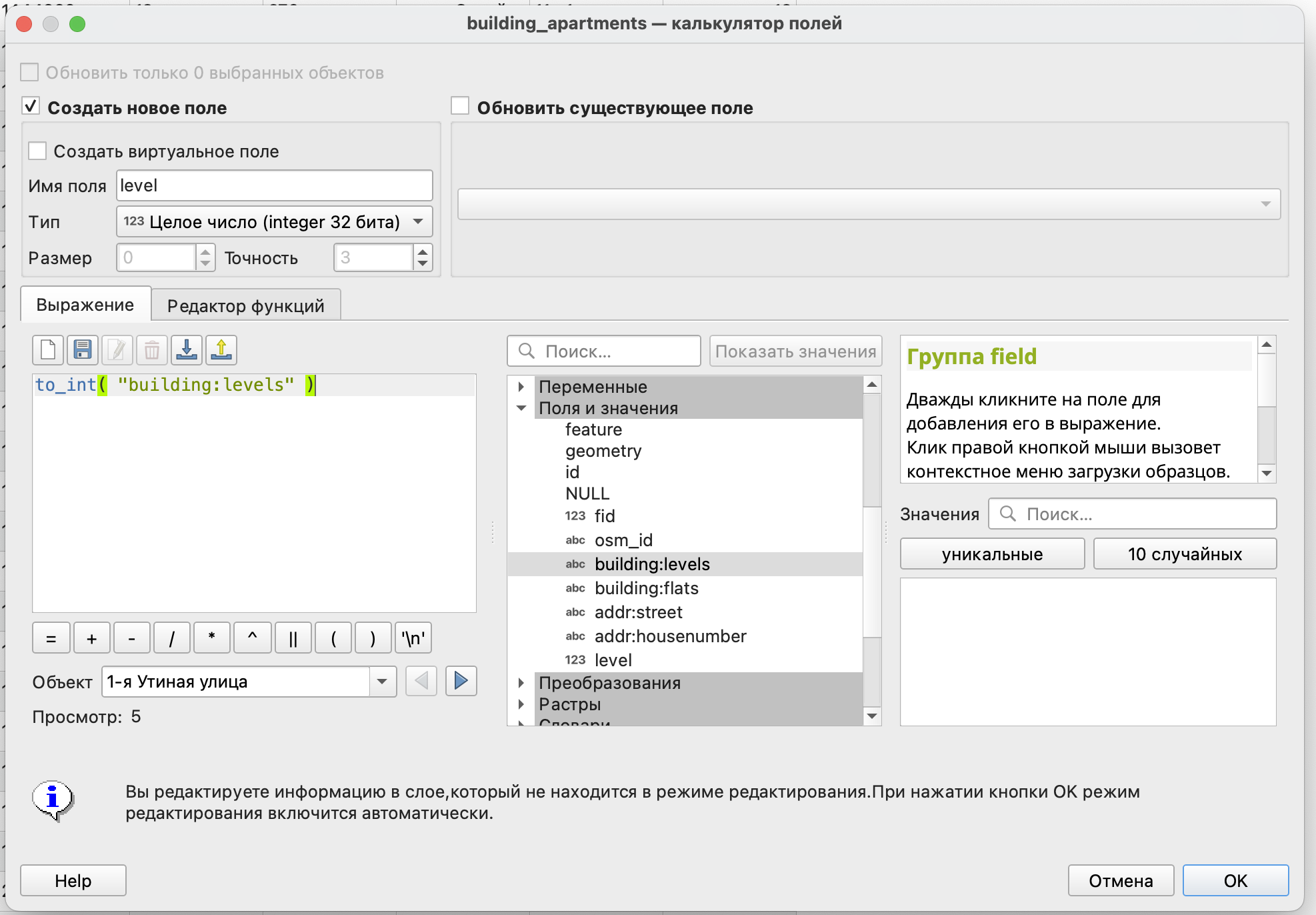1316x915 pixels.
Task: Check update existing field option
Action: (x=461, y=107)
